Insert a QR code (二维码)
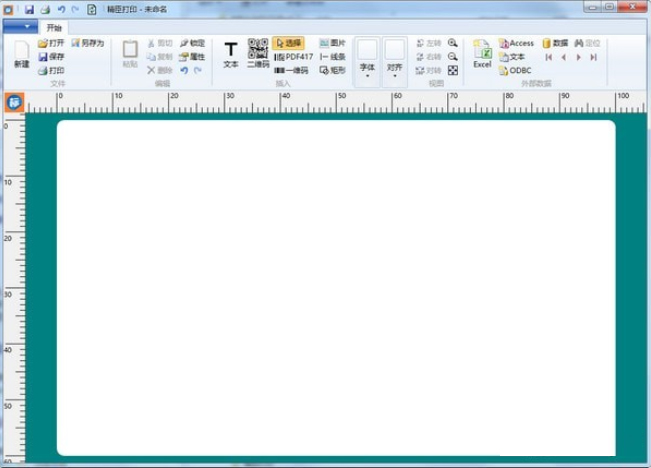The image size is (651, 468). [258, 52]
